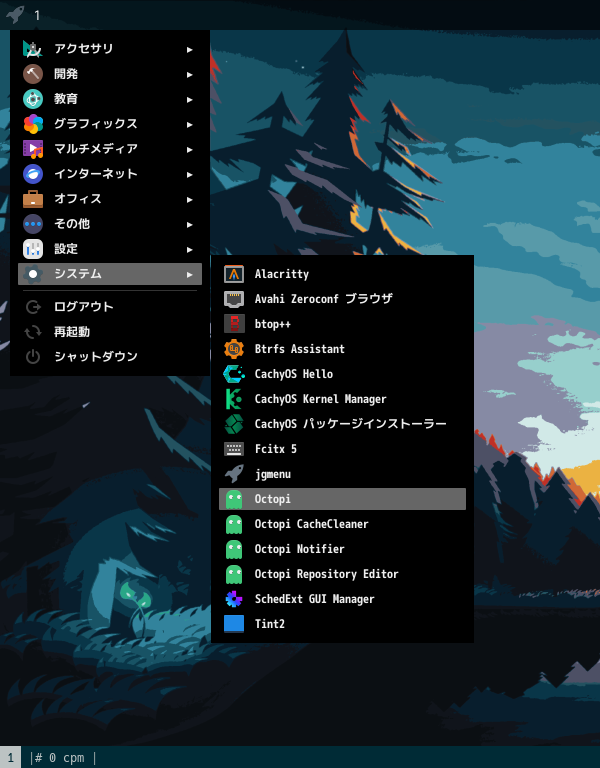This screenshot has width=600, height=768.
Task: Click the jgmenu rocket icon
Action: pos(234,474)
